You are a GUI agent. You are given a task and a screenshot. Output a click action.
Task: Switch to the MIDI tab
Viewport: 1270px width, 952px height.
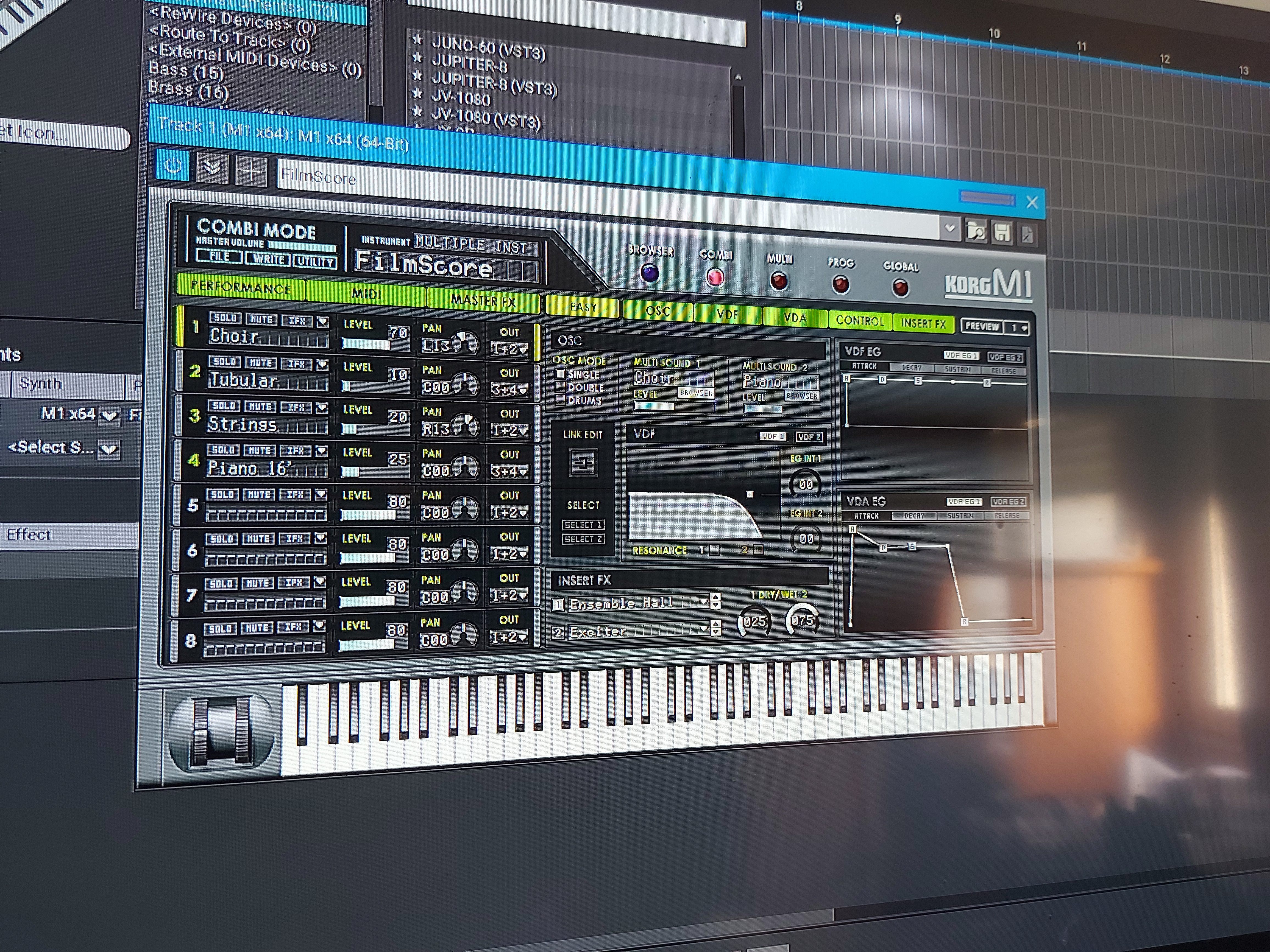(x=366, y=294)
